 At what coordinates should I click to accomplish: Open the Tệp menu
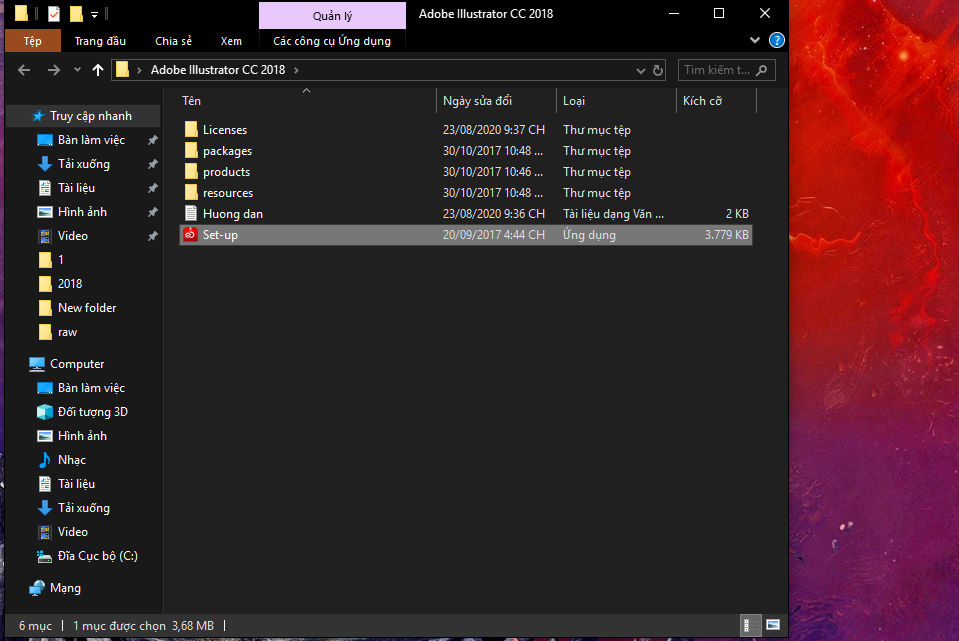[33, 41]
